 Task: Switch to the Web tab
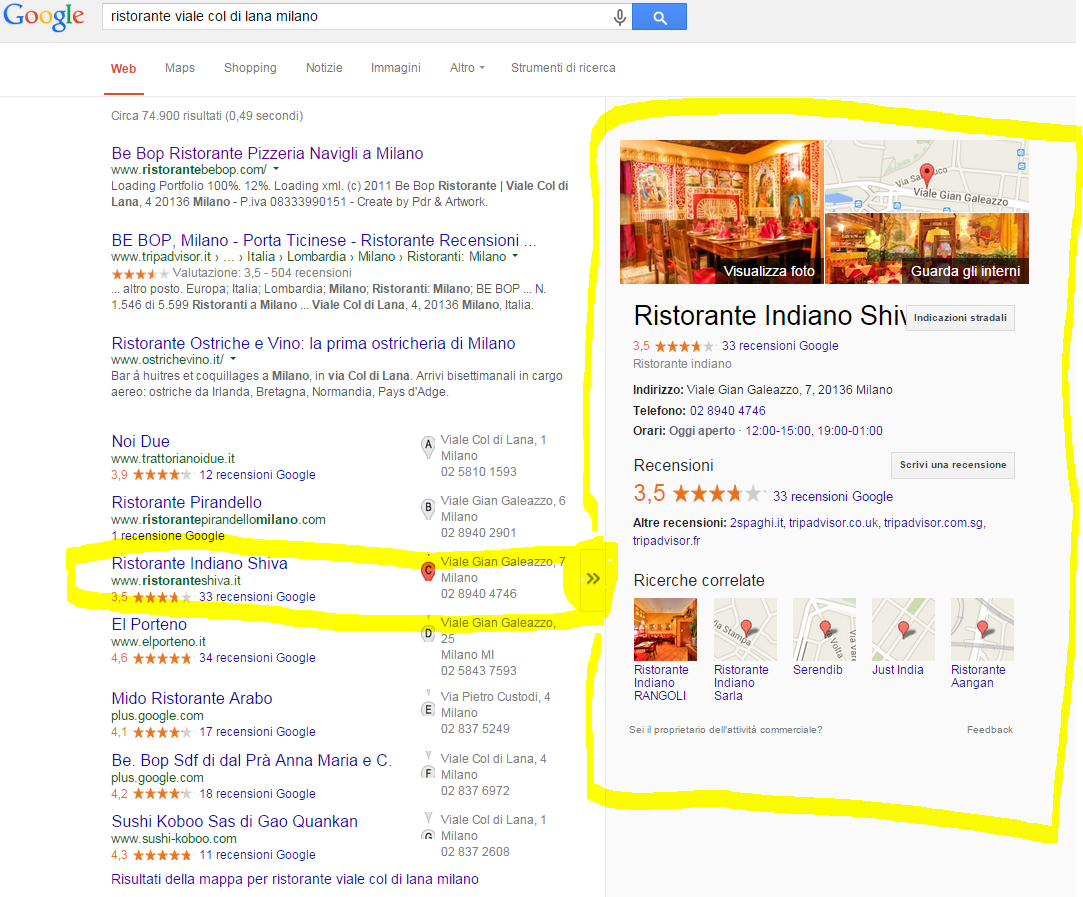[124, 68]
